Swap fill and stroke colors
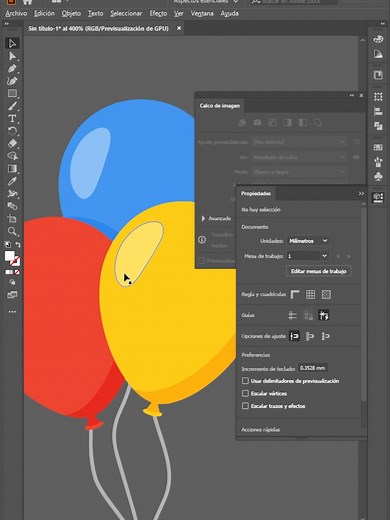The image size is (390, 520). [x=18, y=245]
